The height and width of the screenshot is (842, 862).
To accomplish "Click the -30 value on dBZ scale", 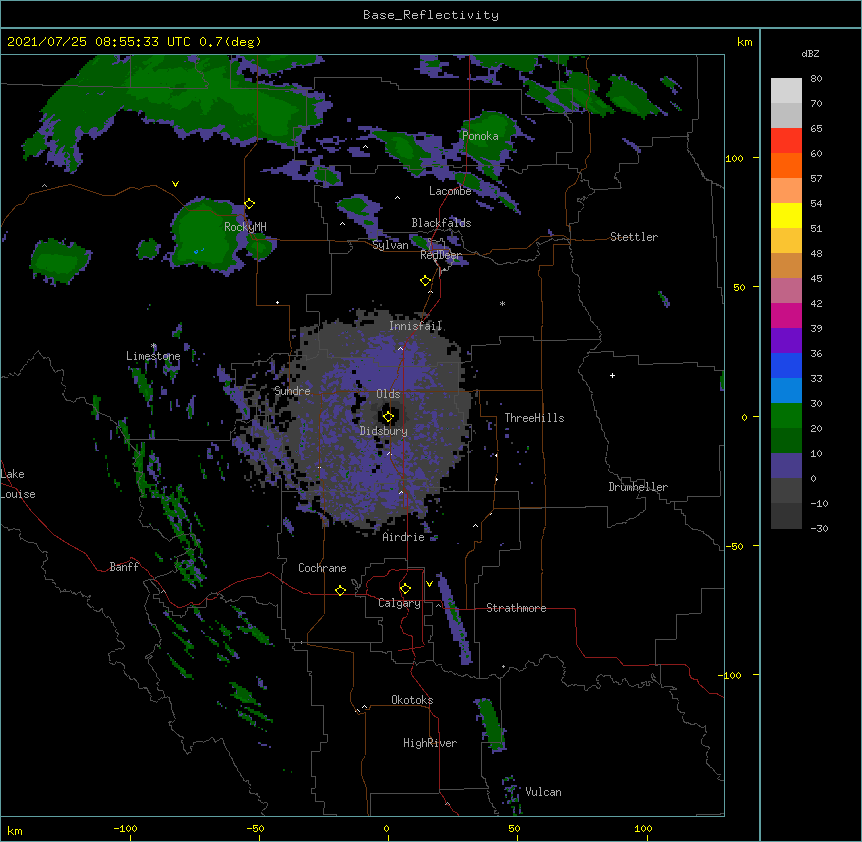I will click(819, 528).
